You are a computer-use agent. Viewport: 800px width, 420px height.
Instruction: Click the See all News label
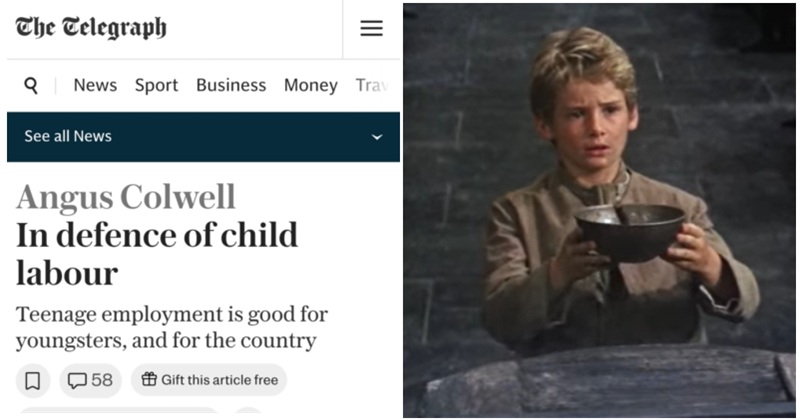(68, 137)
